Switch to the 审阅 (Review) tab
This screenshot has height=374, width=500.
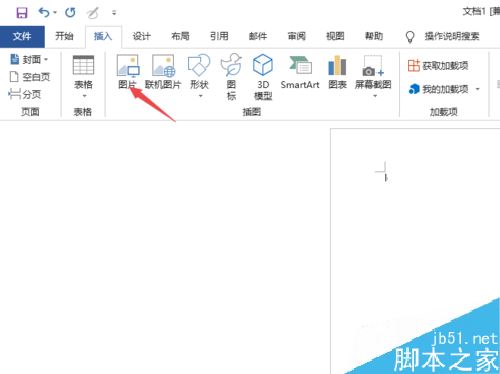click(x=296, y=36)
